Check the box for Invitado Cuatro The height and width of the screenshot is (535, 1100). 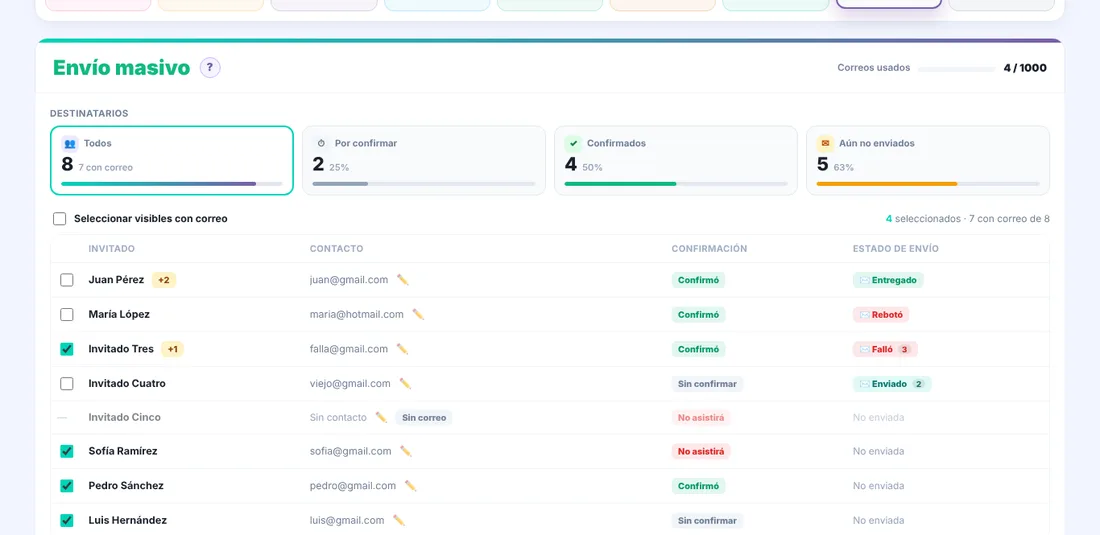(x=67, y=384)
